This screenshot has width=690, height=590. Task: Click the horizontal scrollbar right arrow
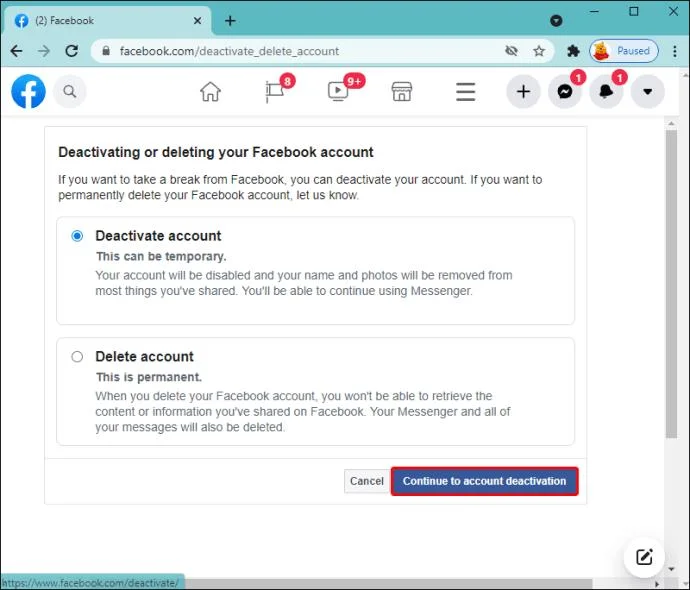657,584
